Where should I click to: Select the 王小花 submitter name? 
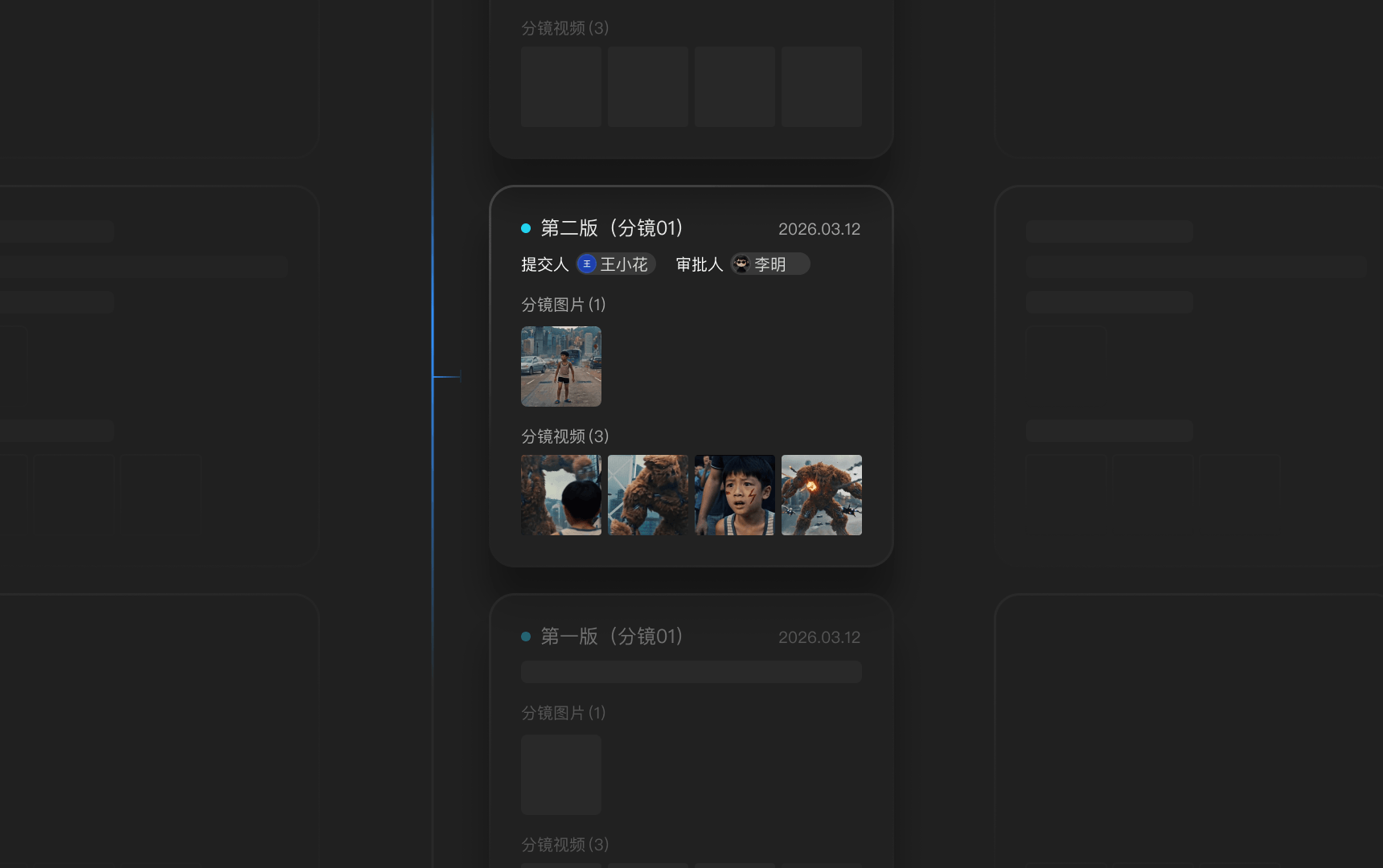(624, 264)
